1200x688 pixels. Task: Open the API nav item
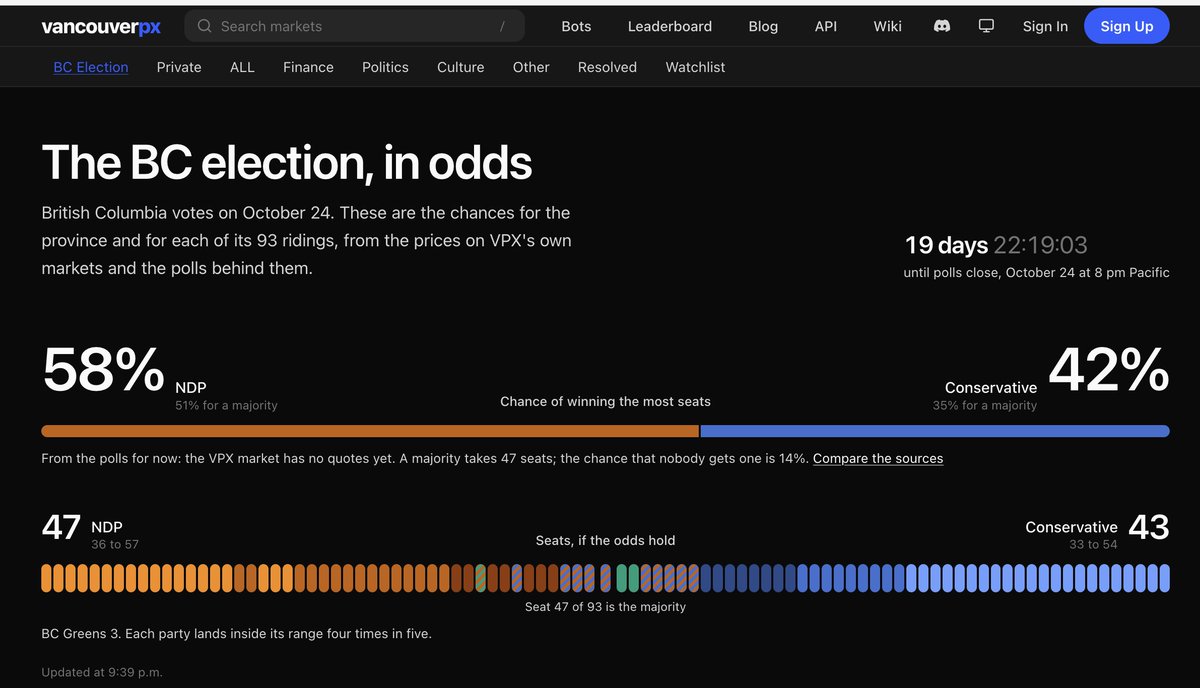(x=826, y=26)
